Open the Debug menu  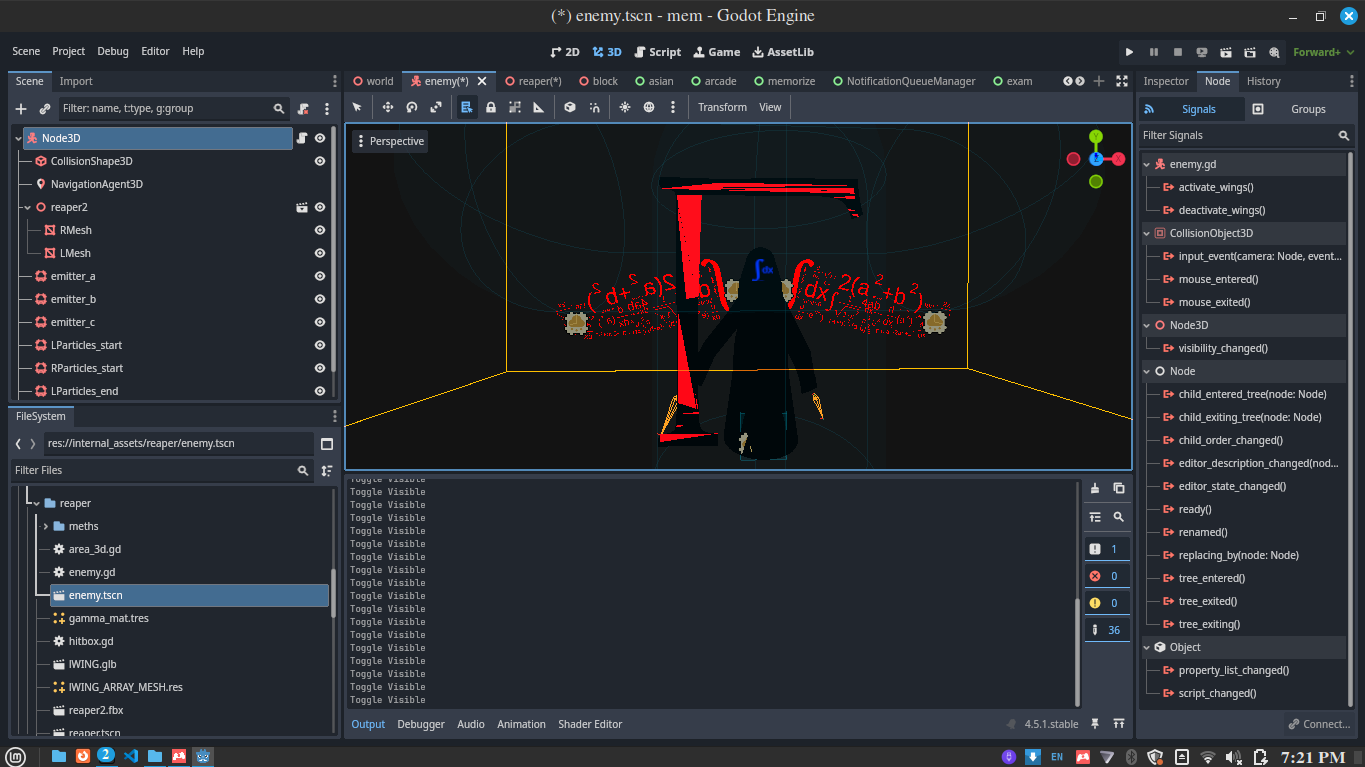pos(113,51)
